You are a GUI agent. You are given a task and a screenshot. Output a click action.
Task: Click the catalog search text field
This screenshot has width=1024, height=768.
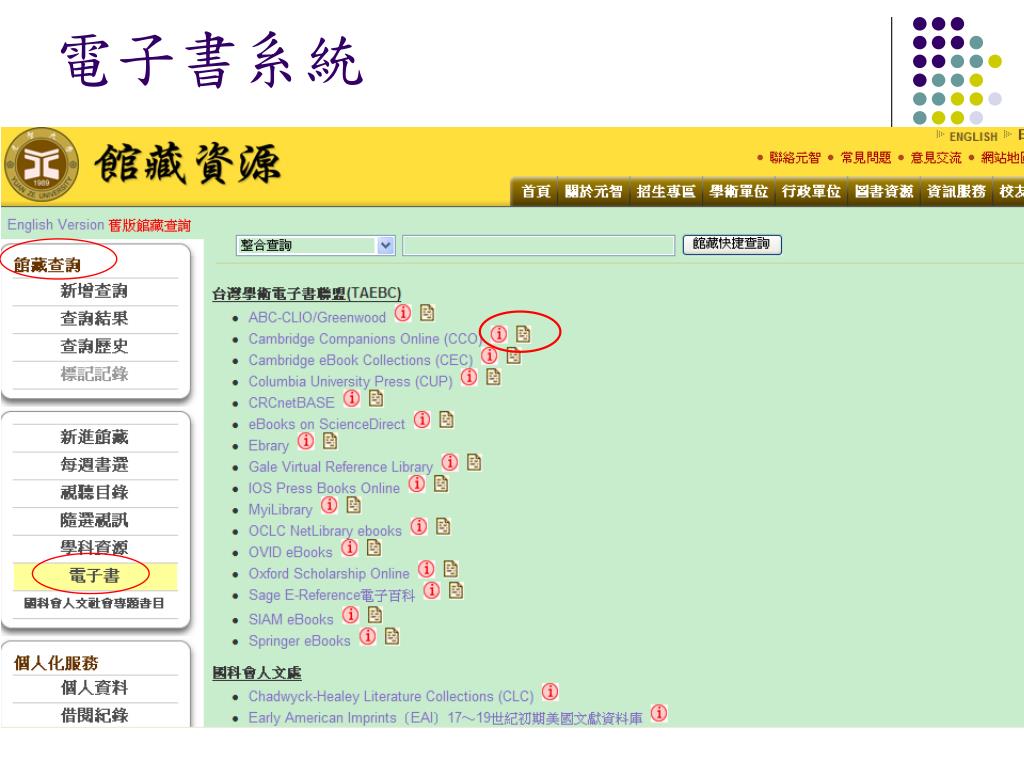539,246
